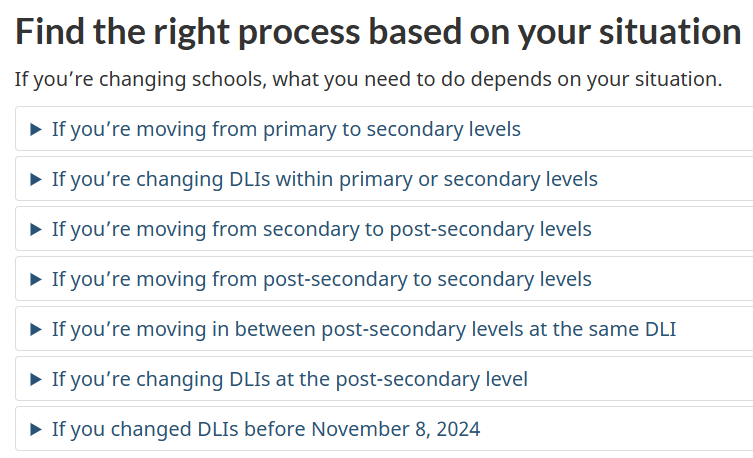Click triangle beside 'secondary to post-secondary levels'

click(37, 229)
